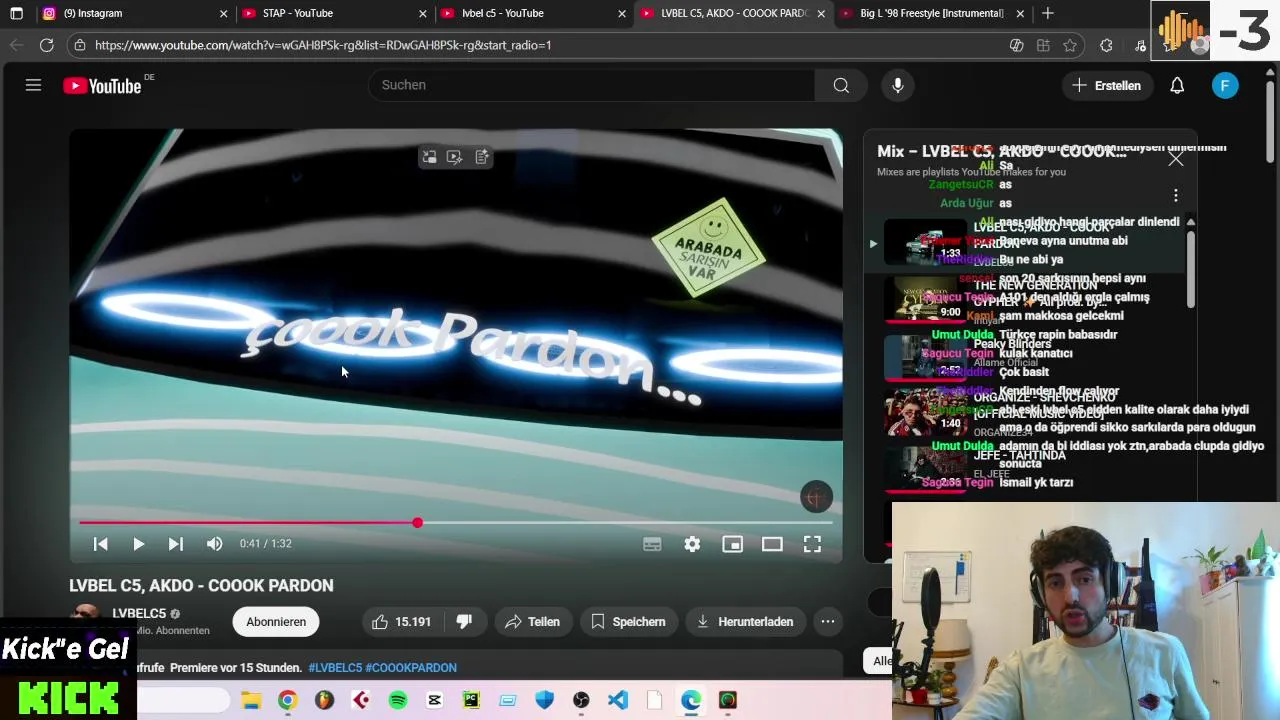
Task: Focus the Suchen search field
Action: coord(592,85)
